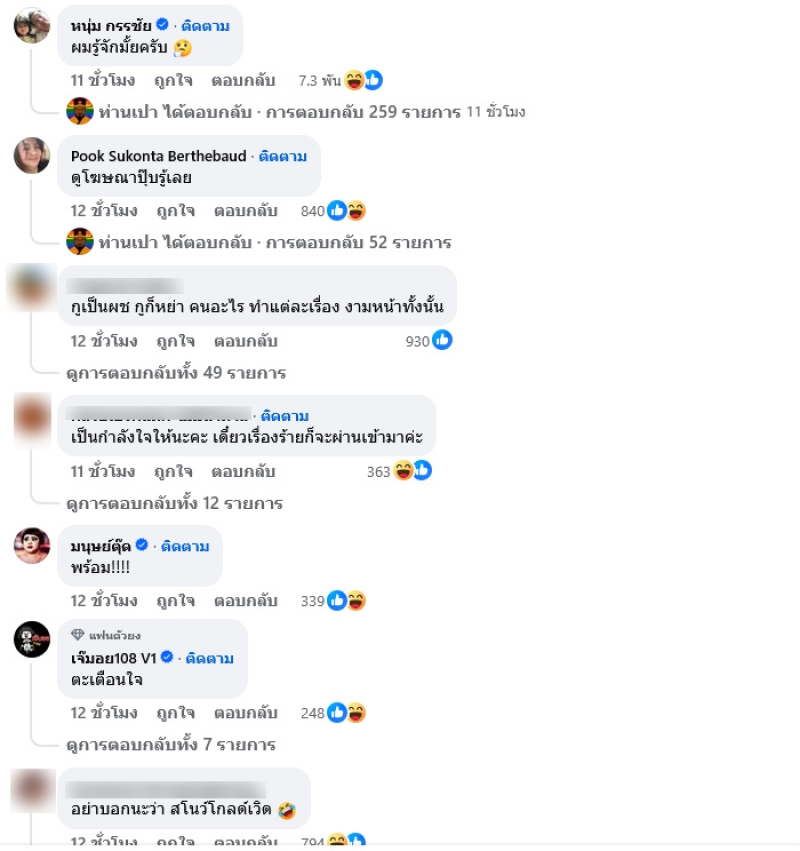Click Pook Sukonta Berthebaud's profile picture

click(31, 155)
